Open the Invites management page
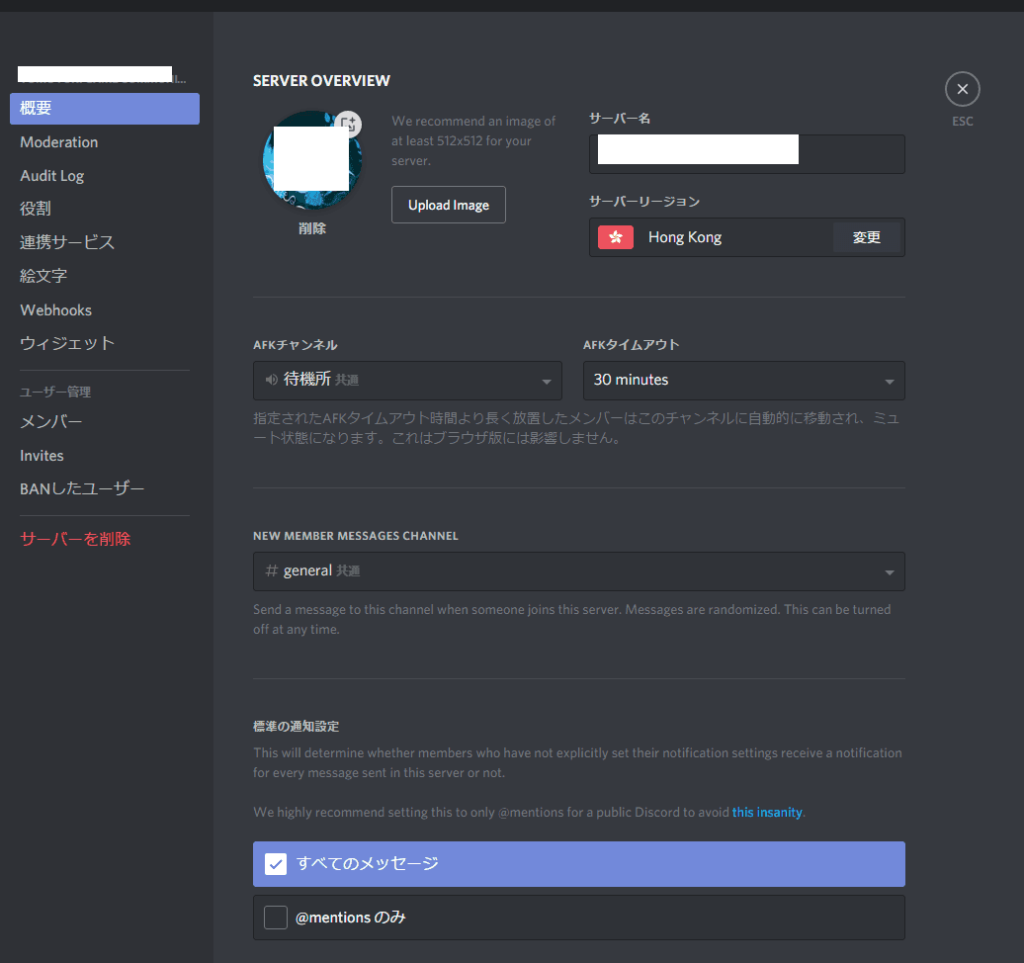 click(x=42, y=455)
